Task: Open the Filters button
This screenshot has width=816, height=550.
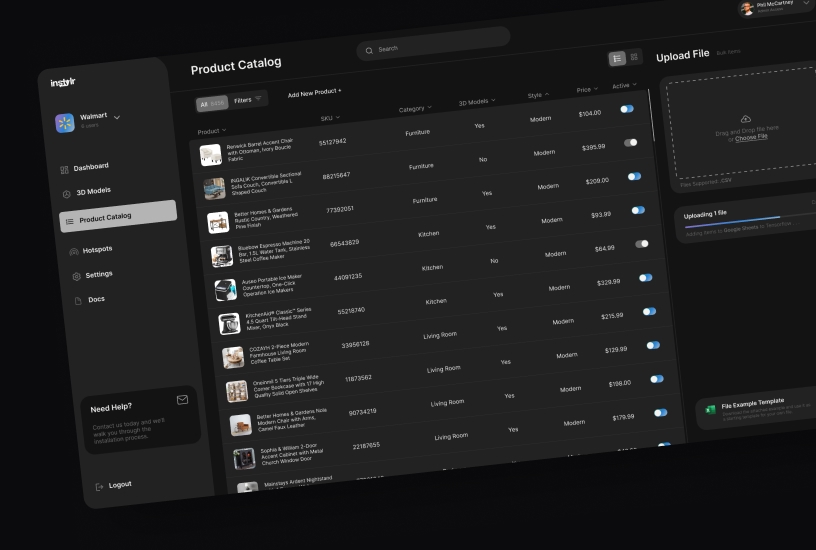Action: coord(248,99)
